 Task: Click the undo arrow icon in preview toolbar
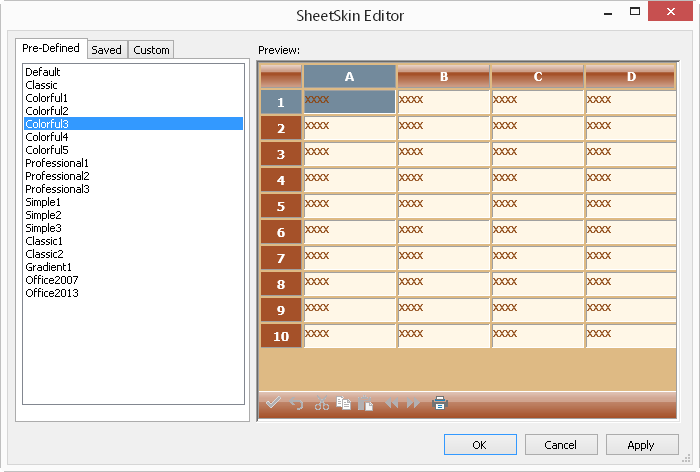click(296, 403)
